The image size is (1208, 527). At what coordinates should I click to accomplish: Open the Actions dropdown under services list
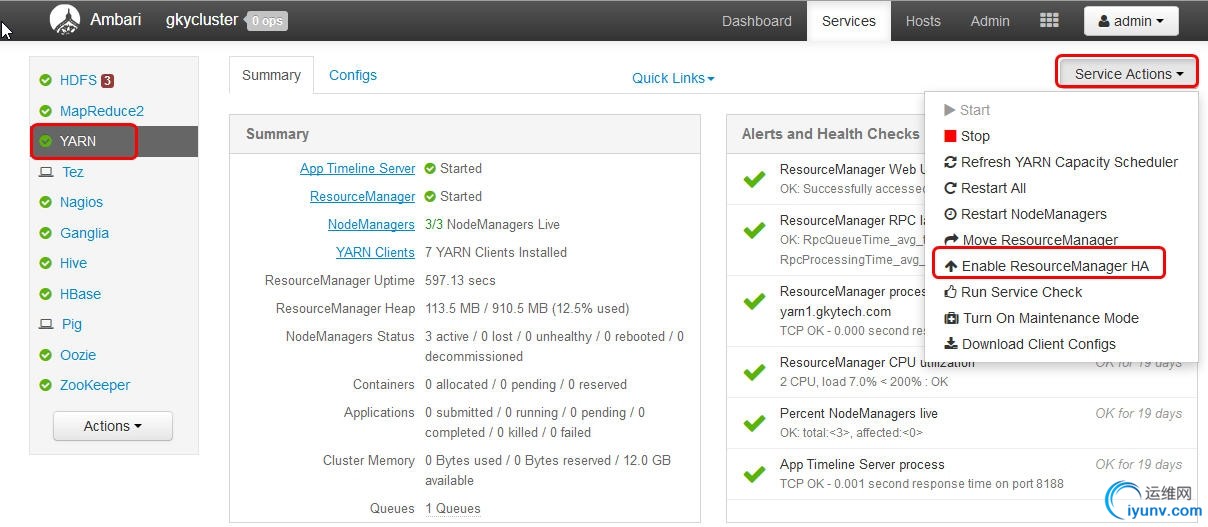point(112,426)
